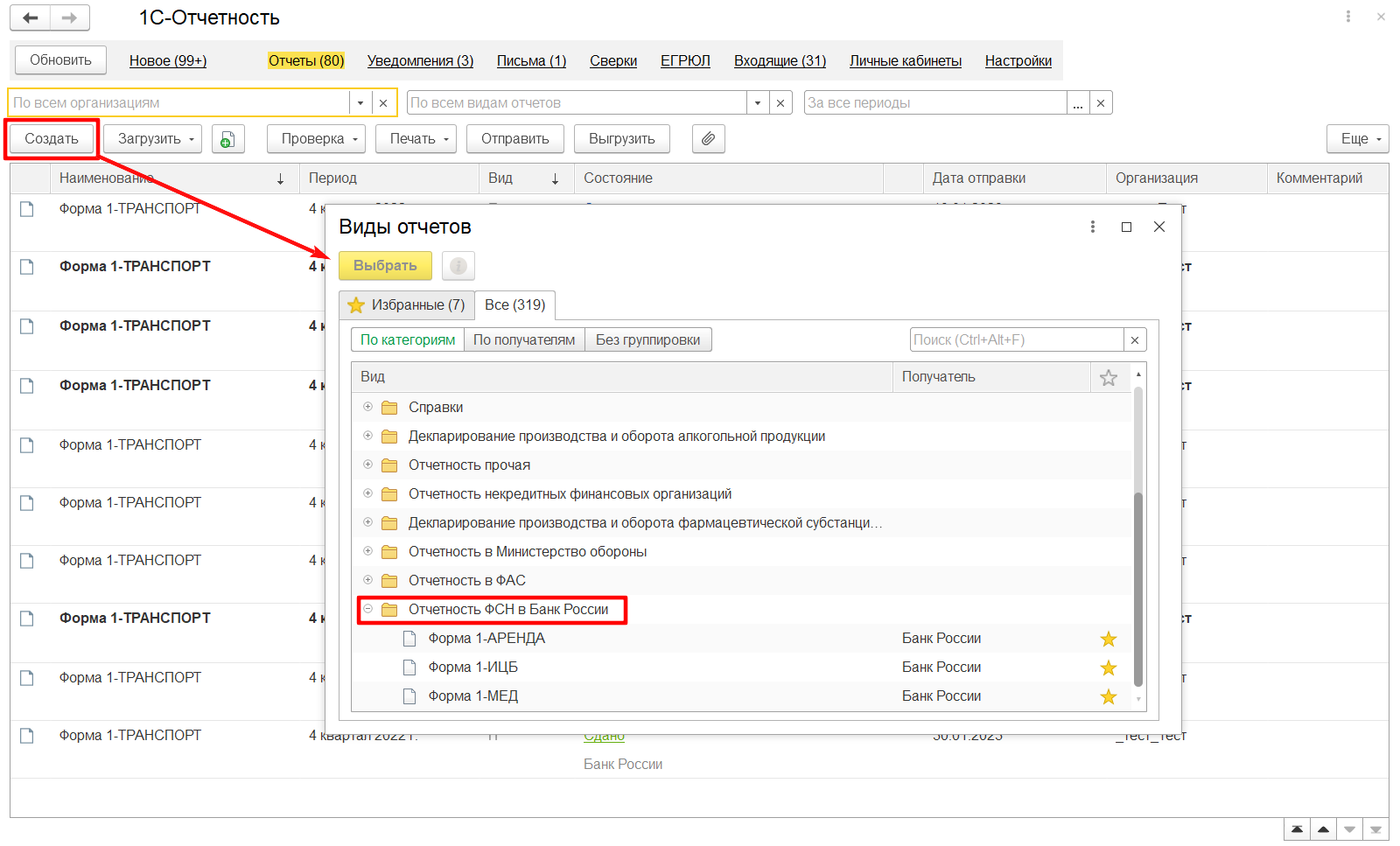Click the star column header icon
The width and height of the screenshot is (1400, 846).
pyautogui.click(x=1108, y=377)
